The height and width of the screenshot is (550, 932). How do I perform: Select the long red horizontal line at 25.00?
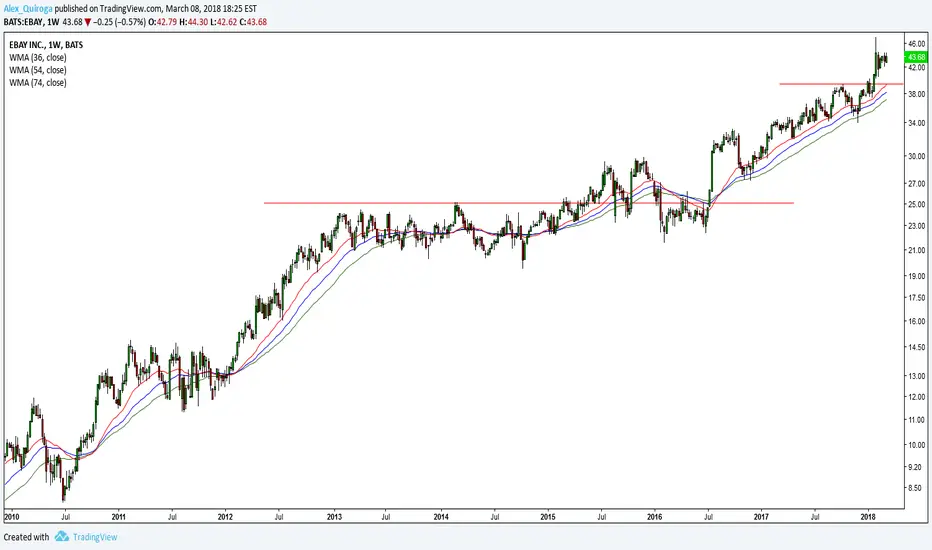529,203
